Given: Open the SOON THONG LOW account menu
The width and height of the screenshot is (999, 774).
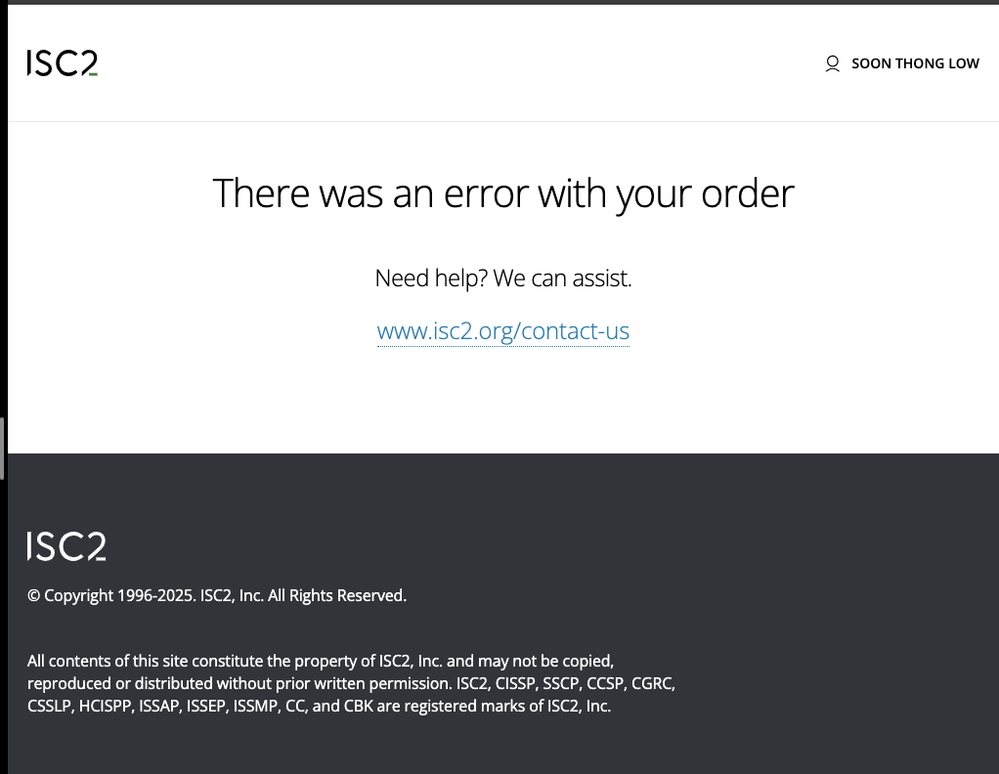Looking at the screenshot, I should 914,64.
